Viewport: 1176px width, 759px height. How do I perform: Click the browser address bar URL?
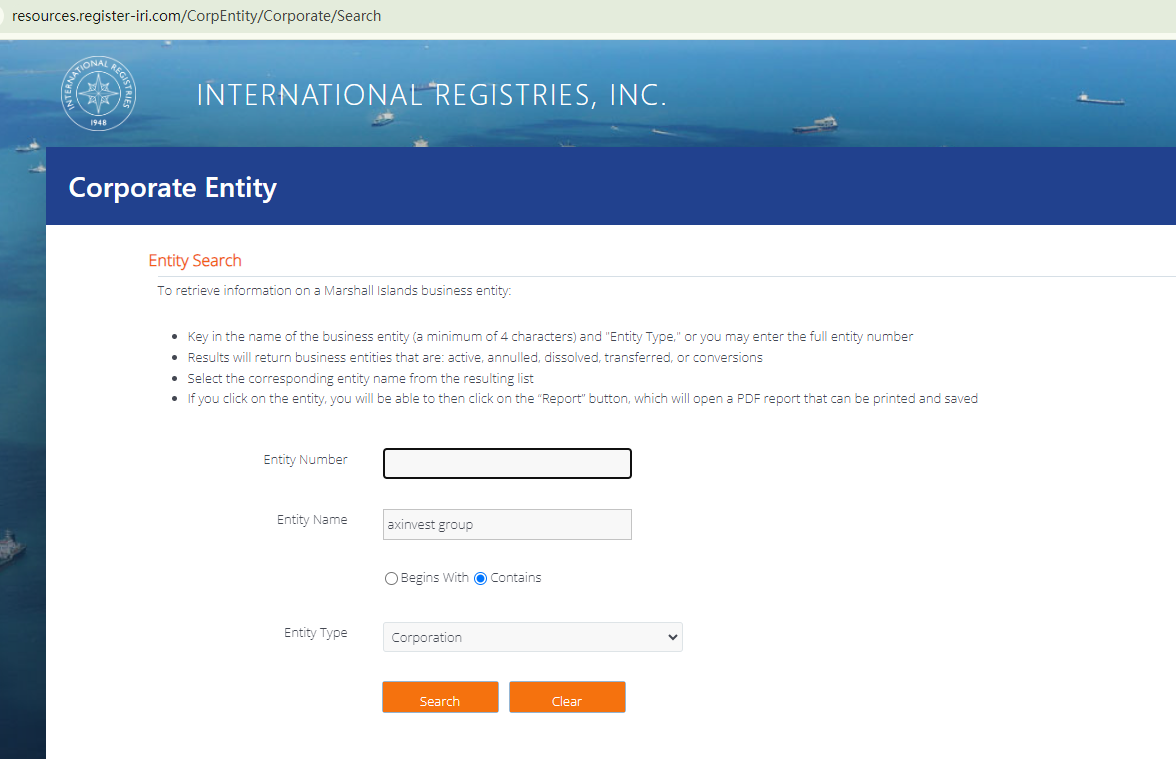(x=196, y=16)
